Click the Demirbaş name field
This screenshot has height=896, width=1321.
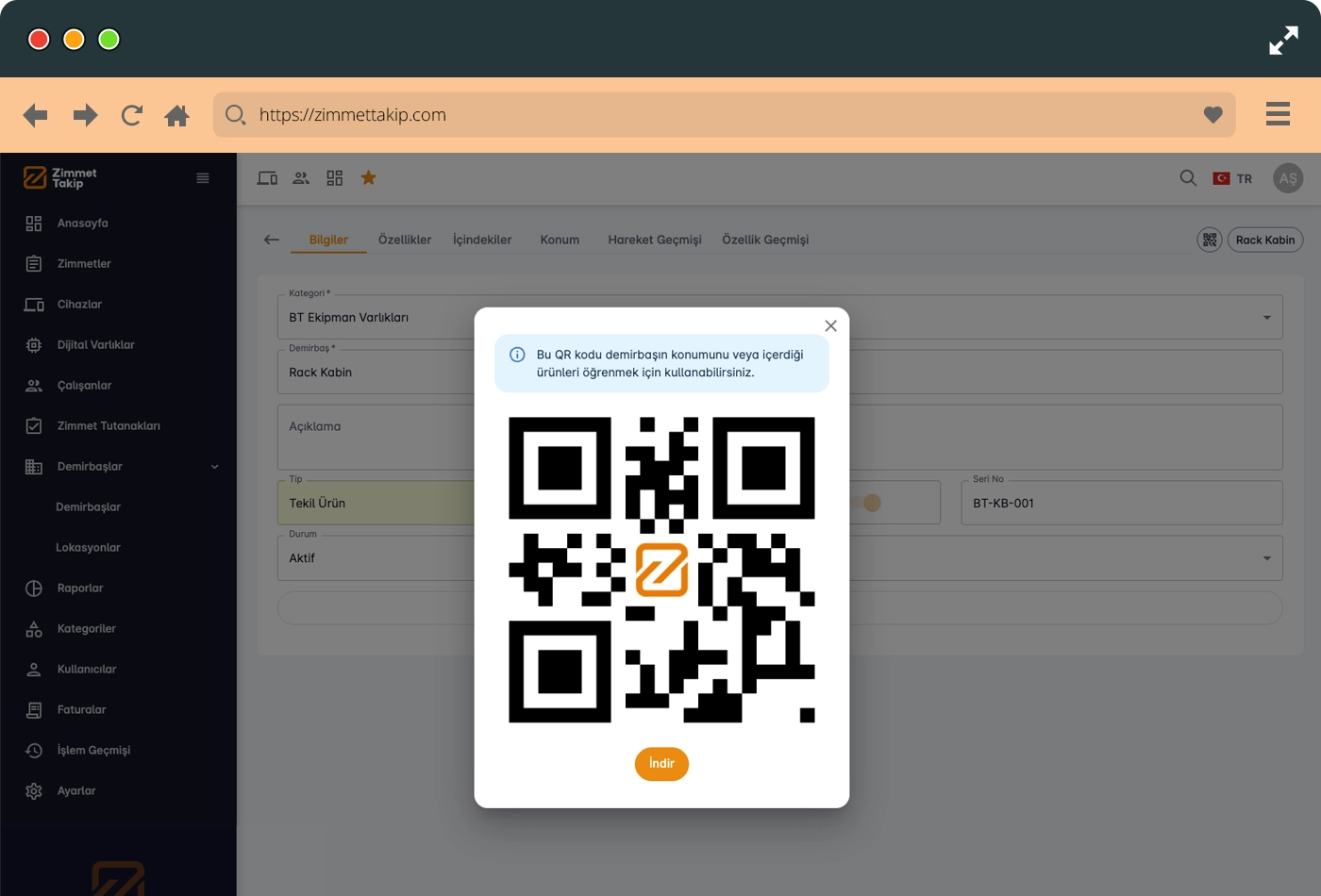pyautogui.click(x=779, y=372)
